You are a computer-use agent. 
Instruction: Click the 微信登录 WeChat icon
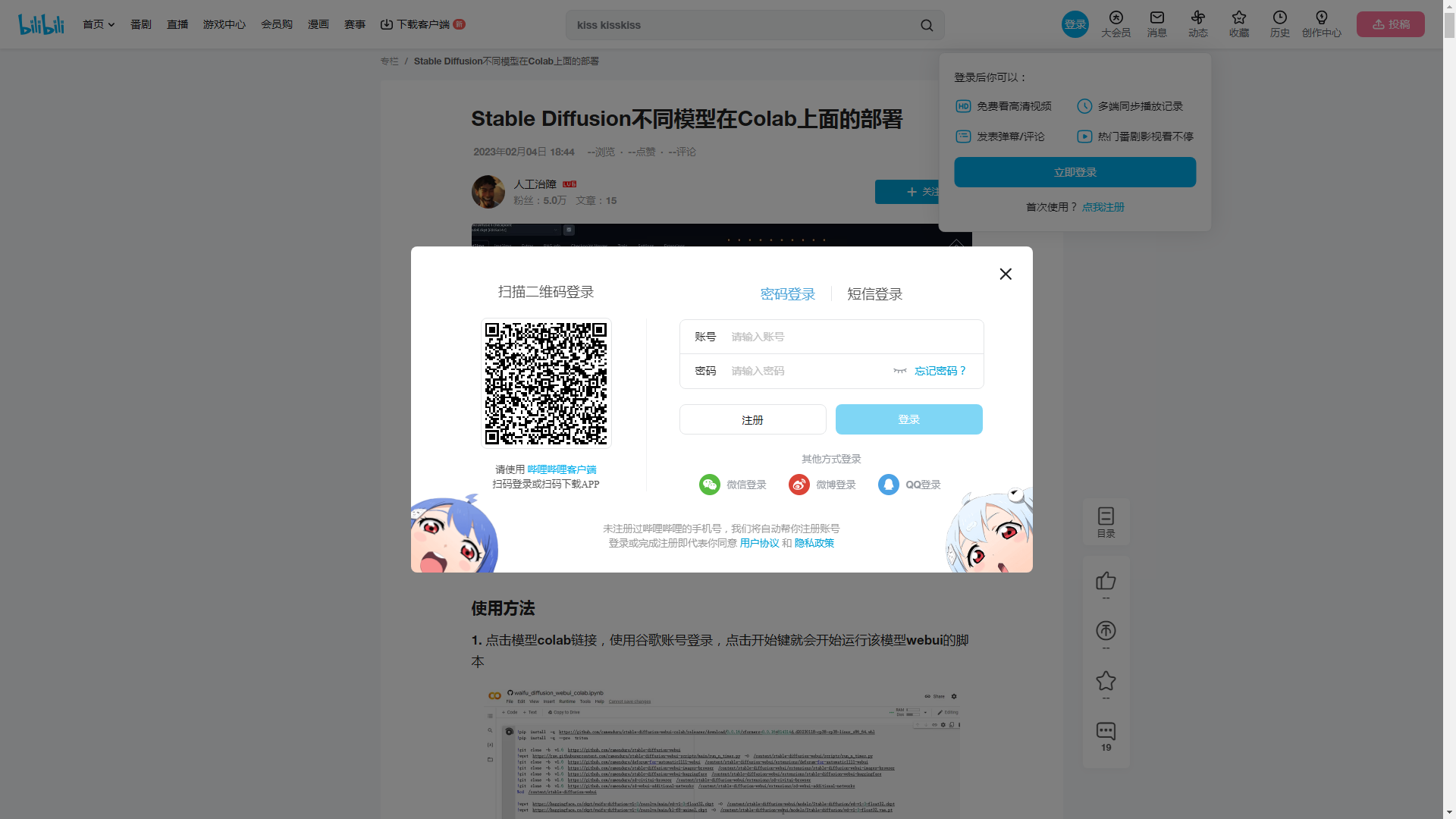click(710, 485)
